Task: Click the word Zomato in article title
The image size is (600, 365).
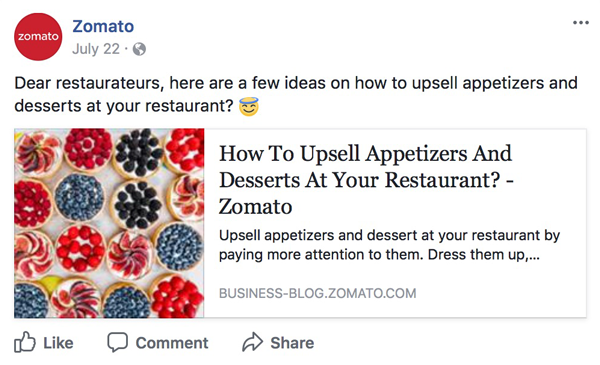Action: pos(255,207)
